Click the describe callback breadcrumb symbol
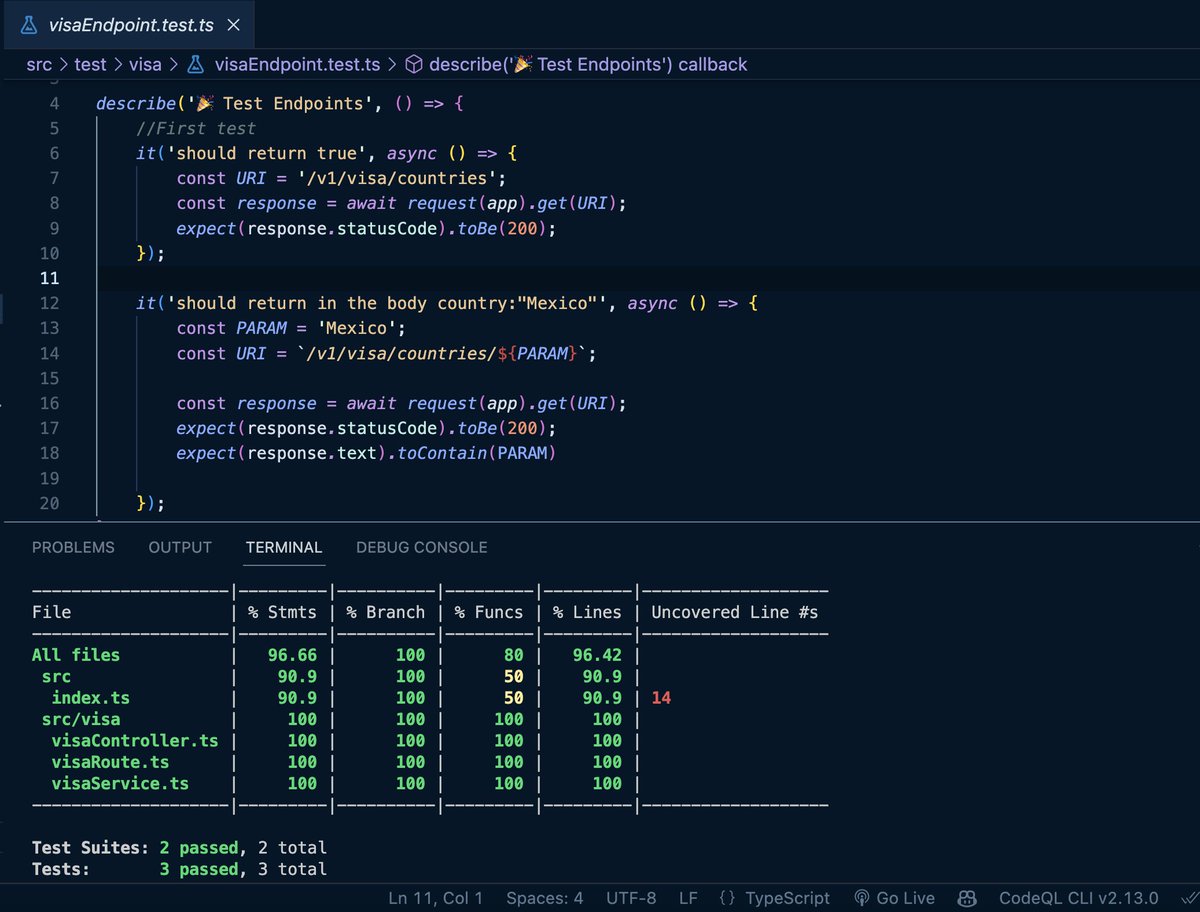The width and height of the screenshot is (1200, 912). (x=588, y=64)
